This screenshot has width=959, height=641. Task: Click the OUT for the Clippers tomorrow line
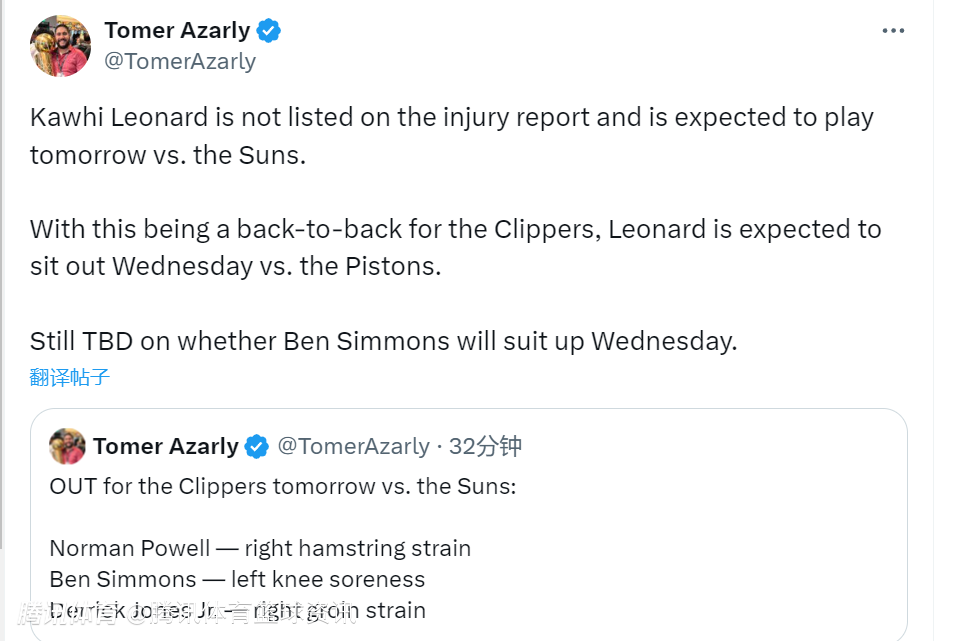[x=283, y=487]
